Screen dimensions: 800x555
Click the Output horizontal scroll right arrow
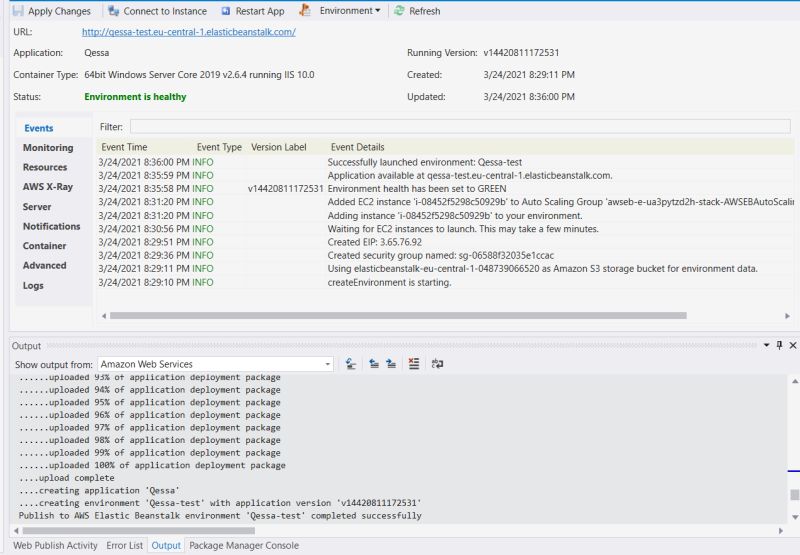(x=781, y=531)
